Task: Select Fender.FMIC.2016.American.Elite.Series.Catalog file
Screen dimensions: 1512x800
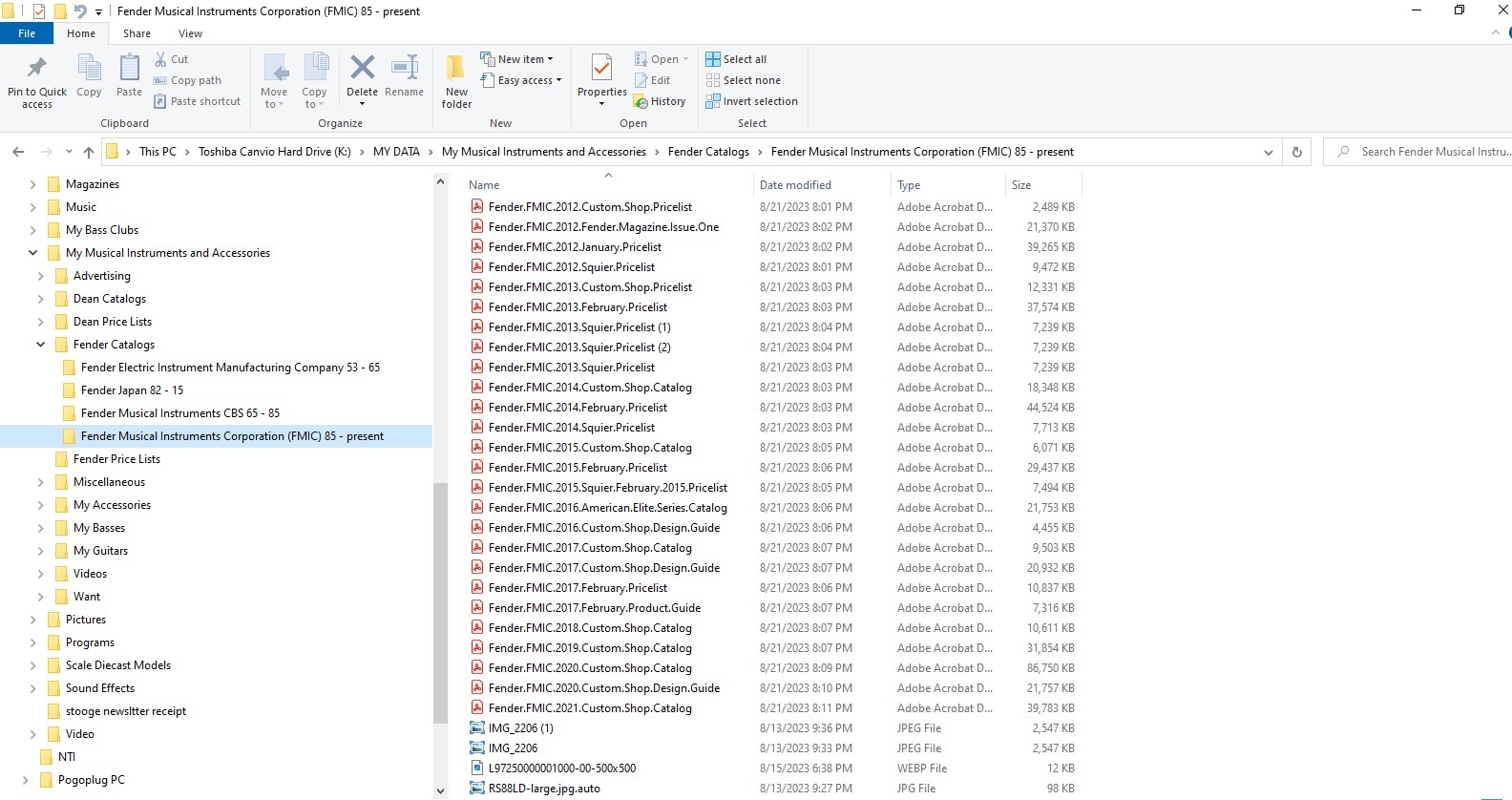Action: click(607, 508)
